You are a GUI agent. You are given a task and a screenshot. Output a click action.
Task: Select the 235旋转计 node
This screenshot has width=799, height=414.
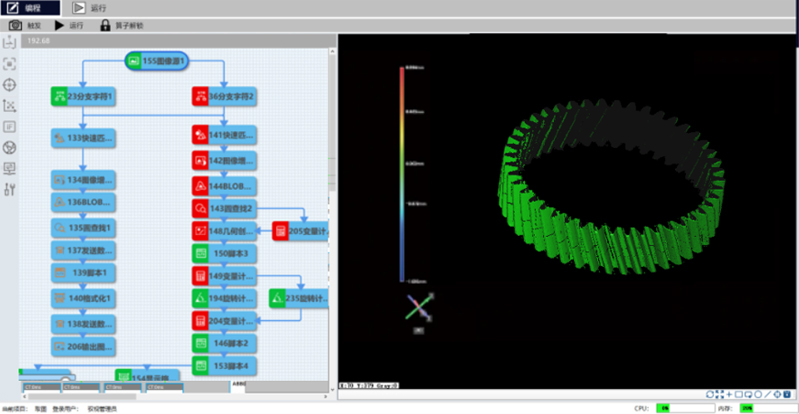[x=299, y=298]
